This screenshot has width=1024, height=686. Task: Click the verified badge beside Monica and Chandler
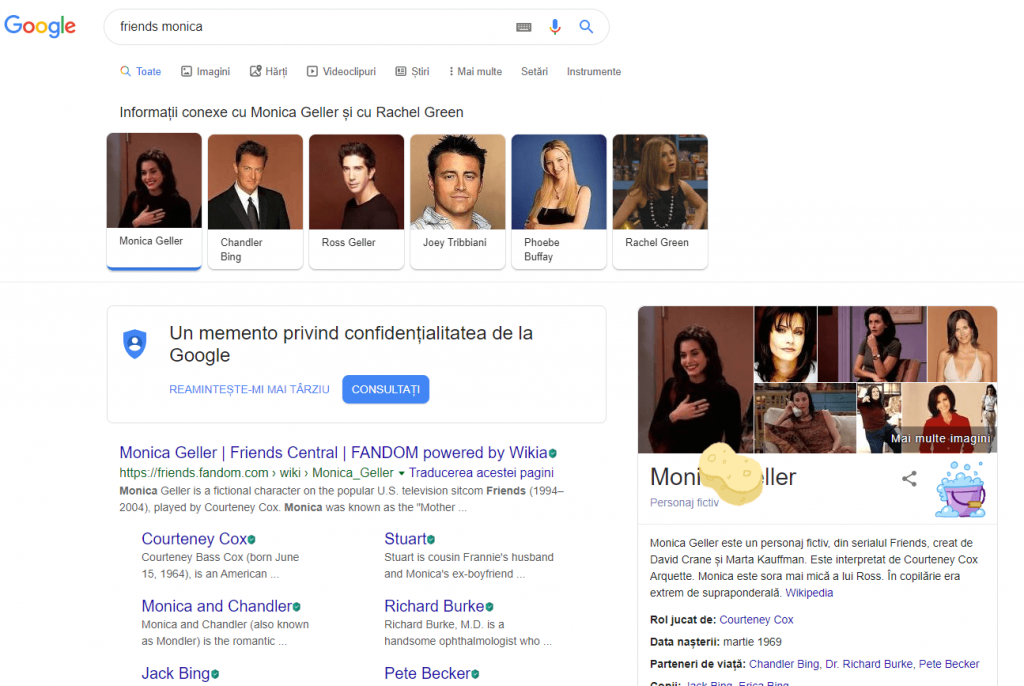(x=296, y=607)
